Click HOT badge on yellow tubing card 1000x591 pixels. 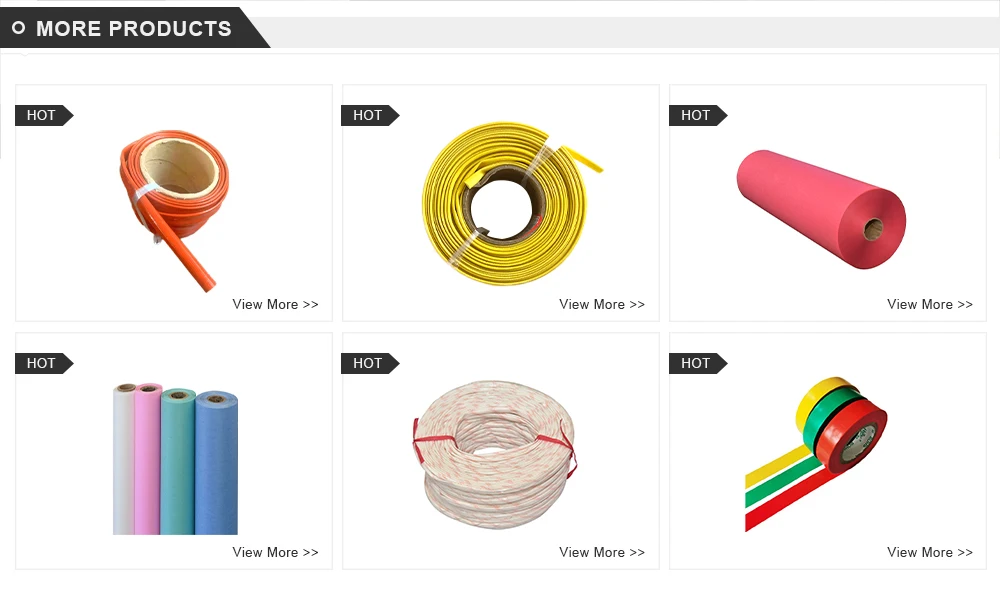pos(371,115)
